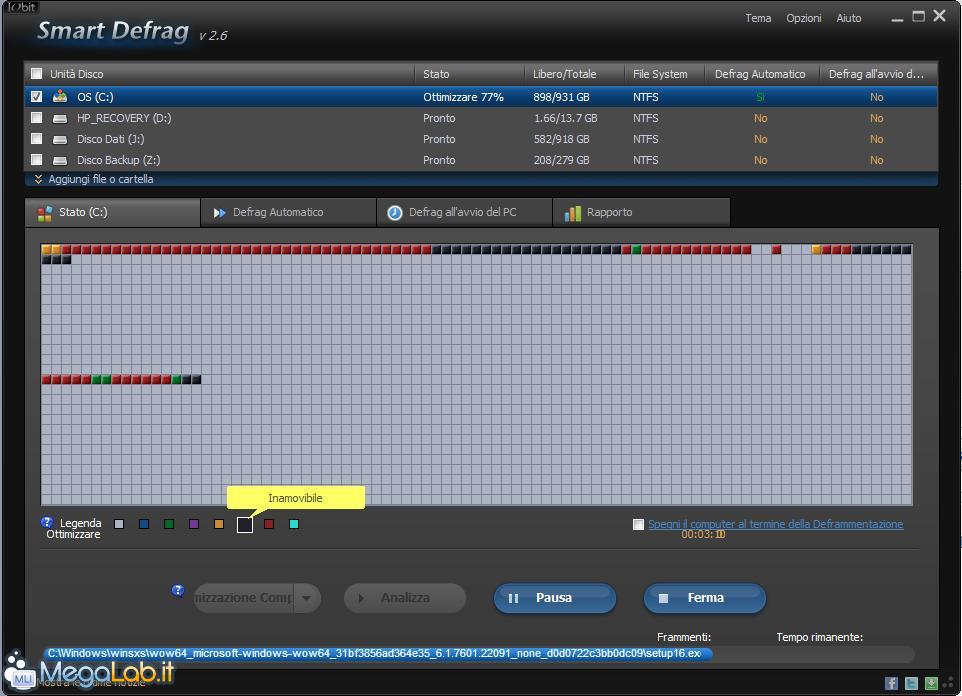Open the Facebook share icon

[x=891, y=683]
